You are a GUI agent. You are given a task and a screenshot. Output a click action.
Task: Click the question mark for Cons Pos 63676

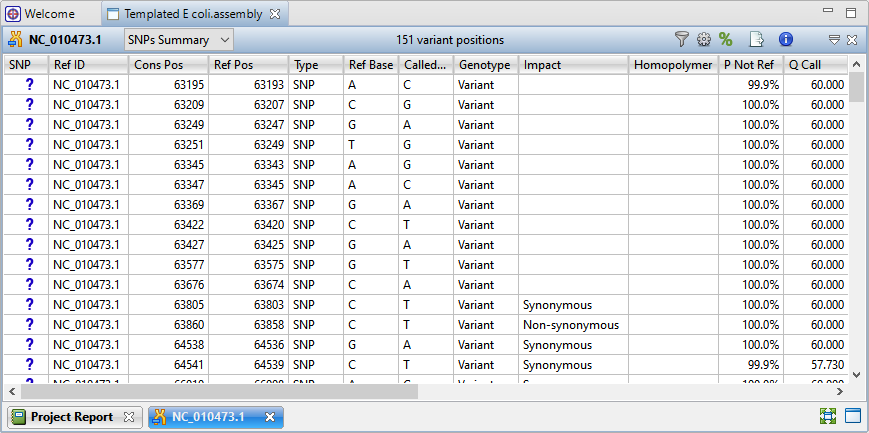[x=29, y=284]
